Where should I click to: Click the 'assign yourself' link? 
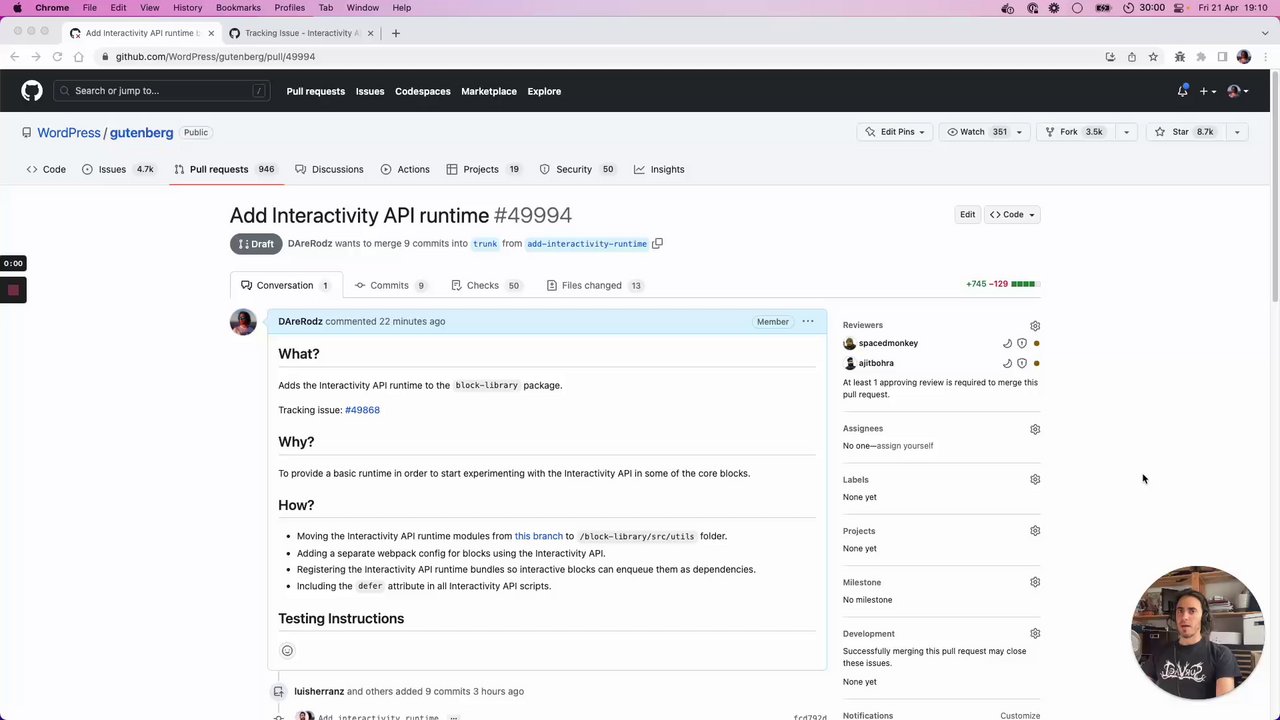coord(905,446)
